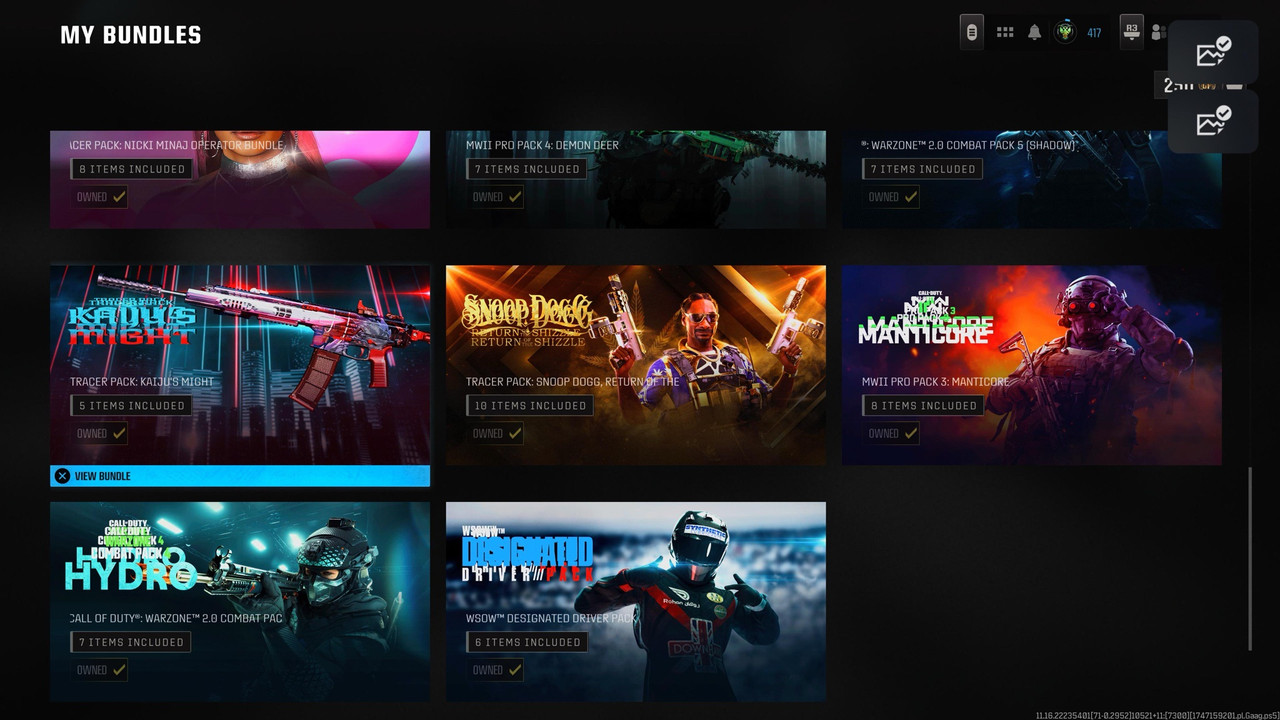Image resolution: width=1280 pixels, height=720 pixels.
Task: Click '8 Items Included' on Nicki Minaj bundle
Action: coord(132,169)
